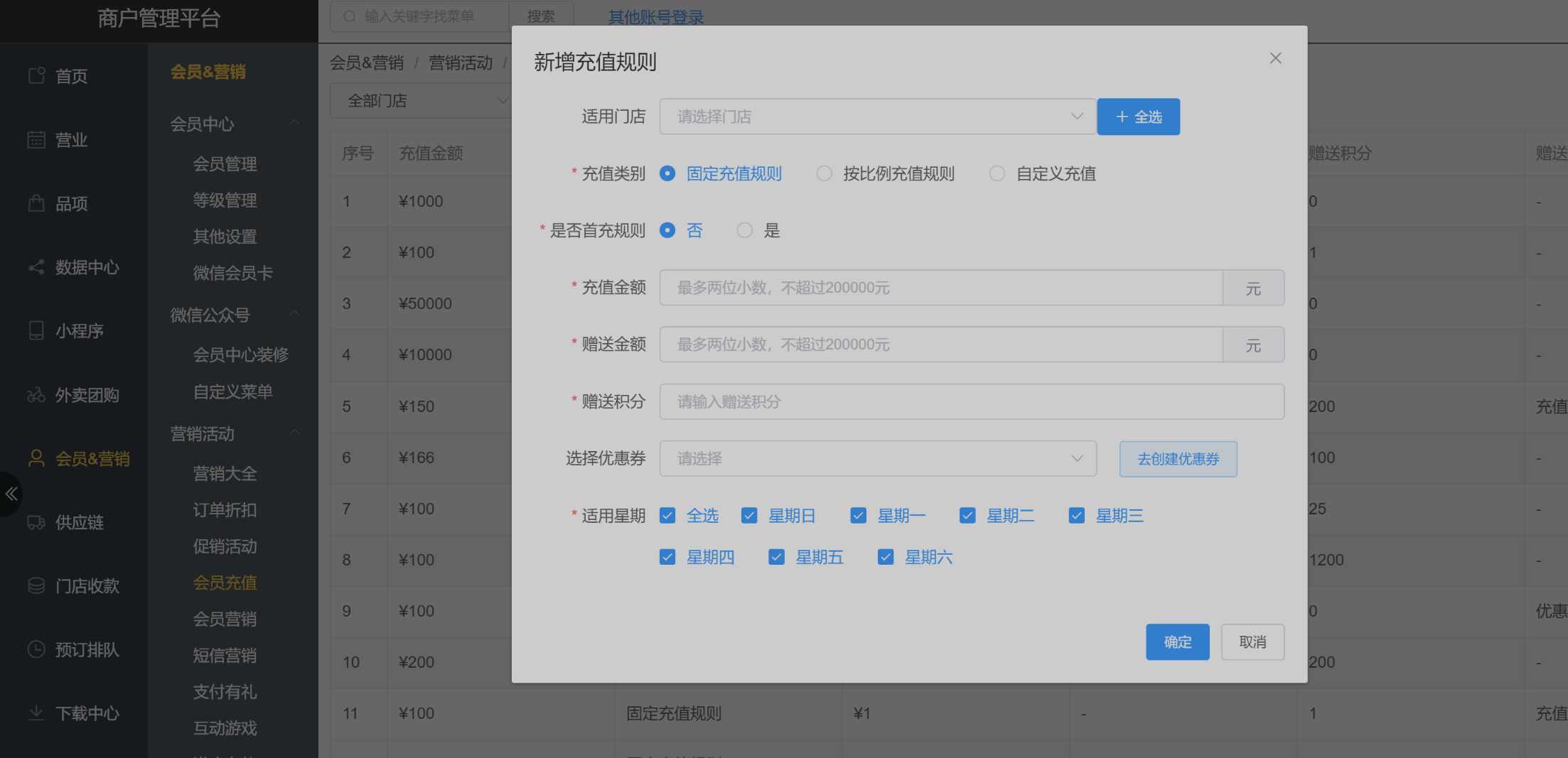This screenshot has width=1568, height=758.
Task: Click the 会员&营销 person icon
Action: pos(36,458)
